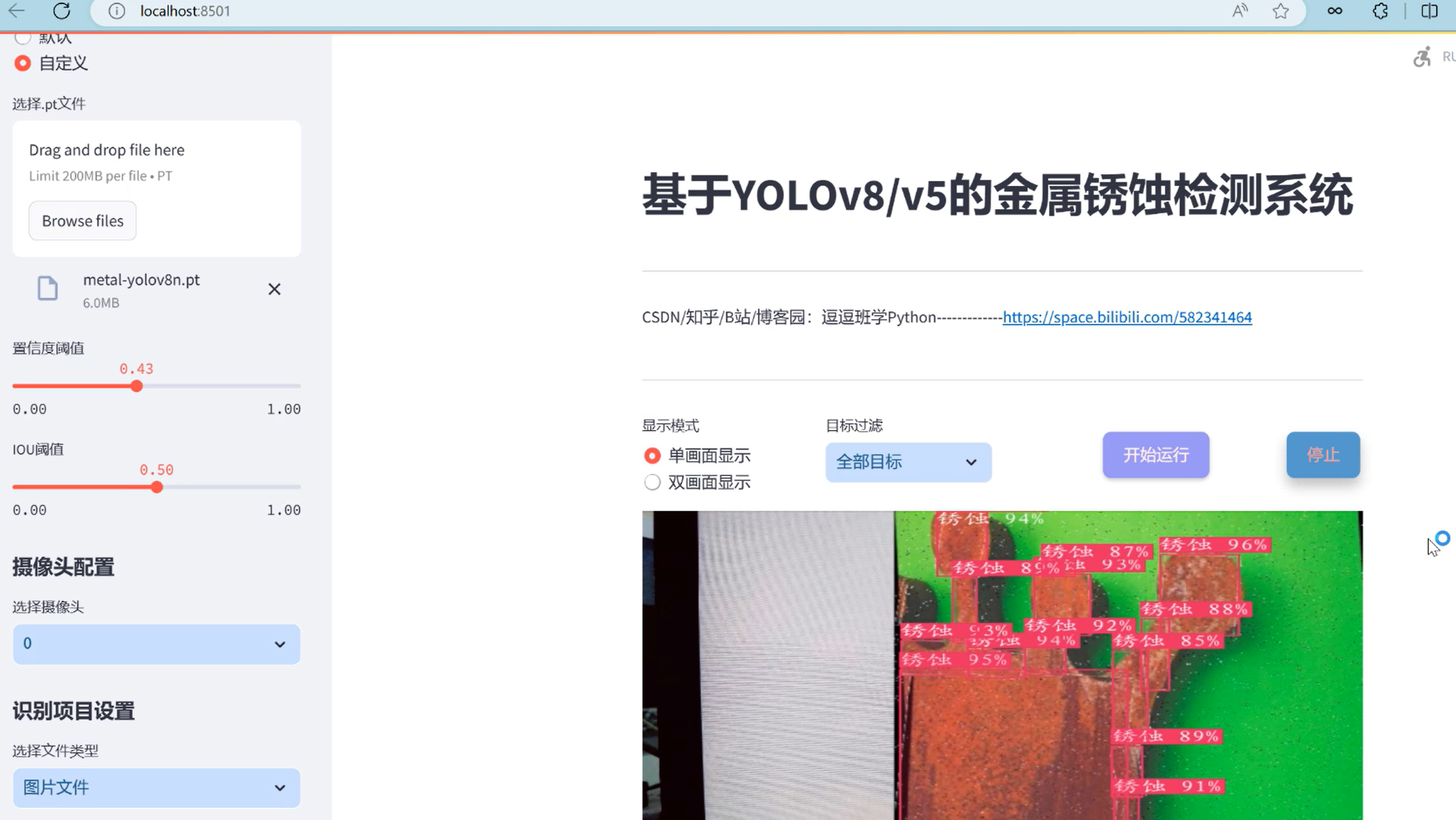This screenshot has height=820, width=1456.
Task: Enable 双画面显示 display mode
Action: (652, 482)
